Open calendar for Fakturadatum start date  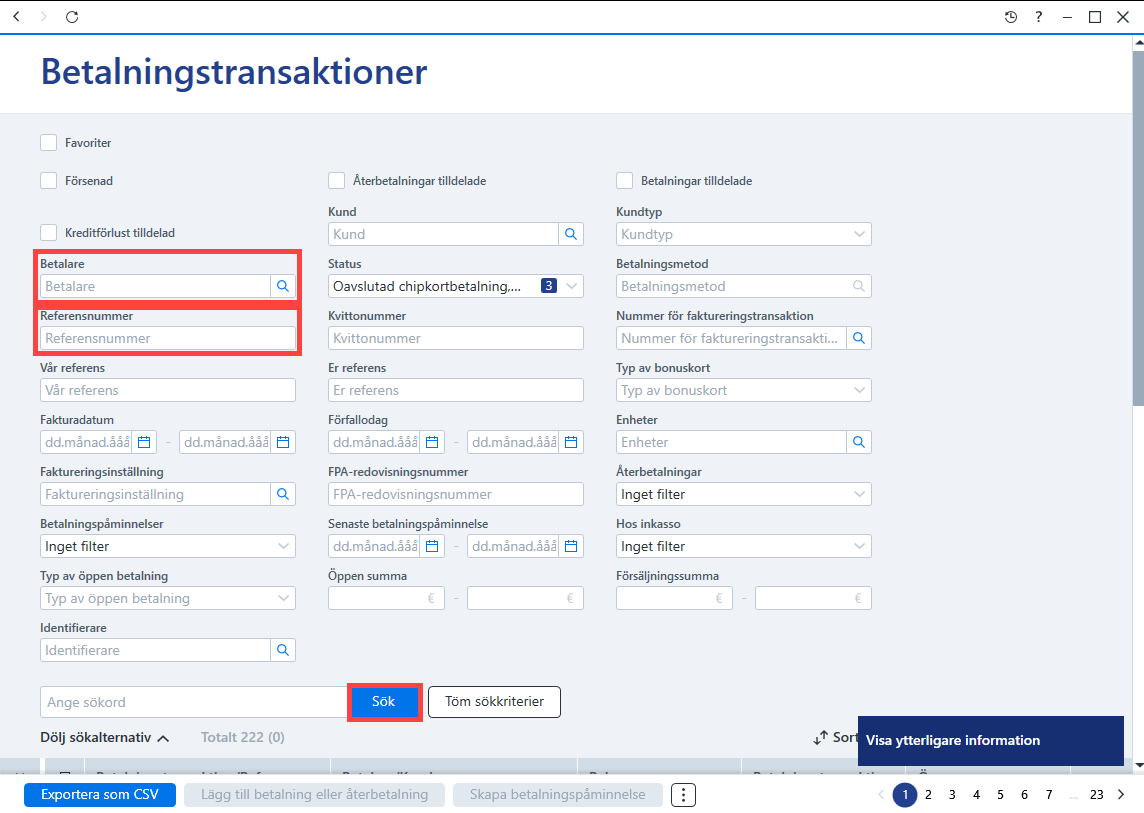pyautogui.click(x=144, y=442)
